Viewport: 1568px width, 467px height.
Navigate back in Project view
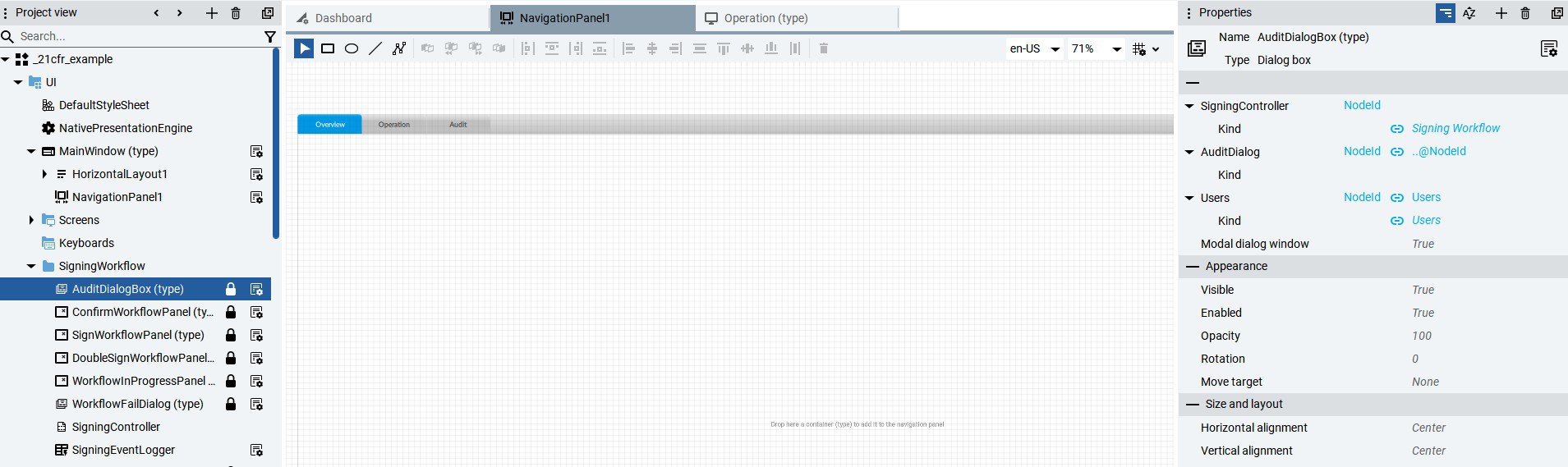click(x=156, y=12)
